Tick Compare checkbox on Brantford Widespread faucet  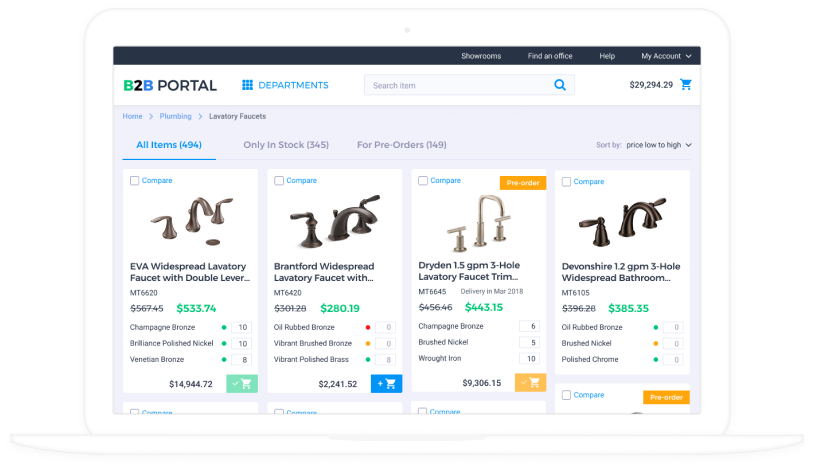(279, 181)
